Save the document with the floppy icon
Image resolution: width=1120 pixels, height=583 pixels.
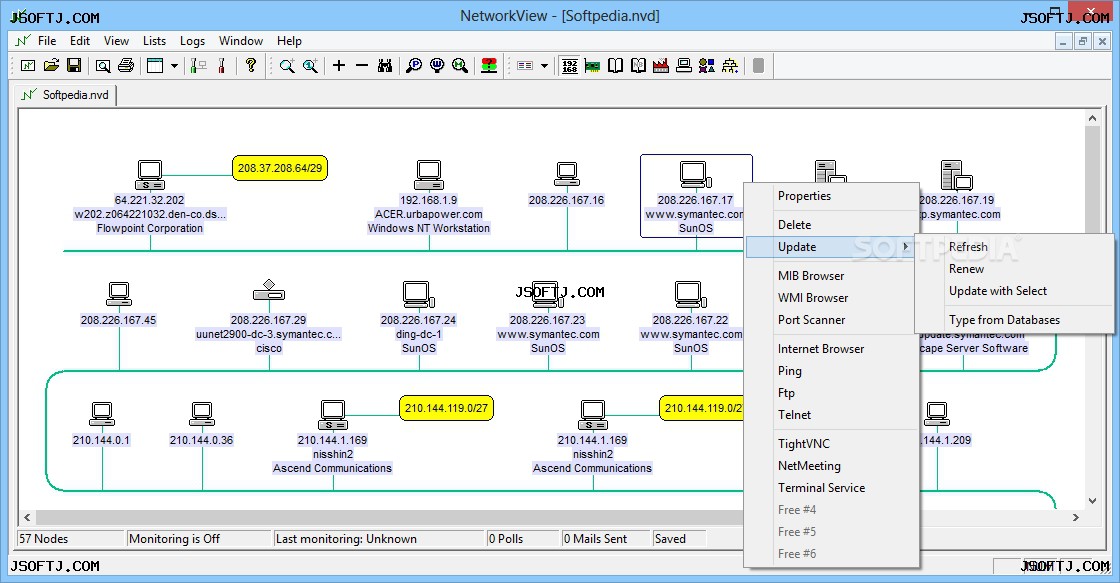[74, 66]
